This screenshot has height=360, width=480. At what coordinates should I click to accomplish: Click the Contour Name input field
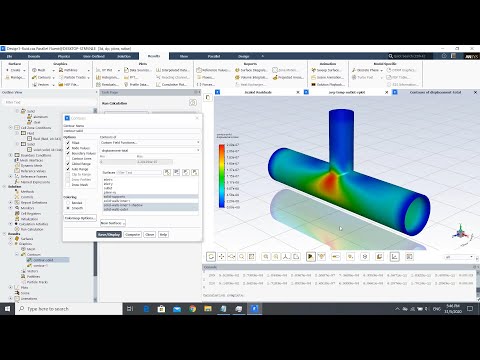click(x=132, y=131)
